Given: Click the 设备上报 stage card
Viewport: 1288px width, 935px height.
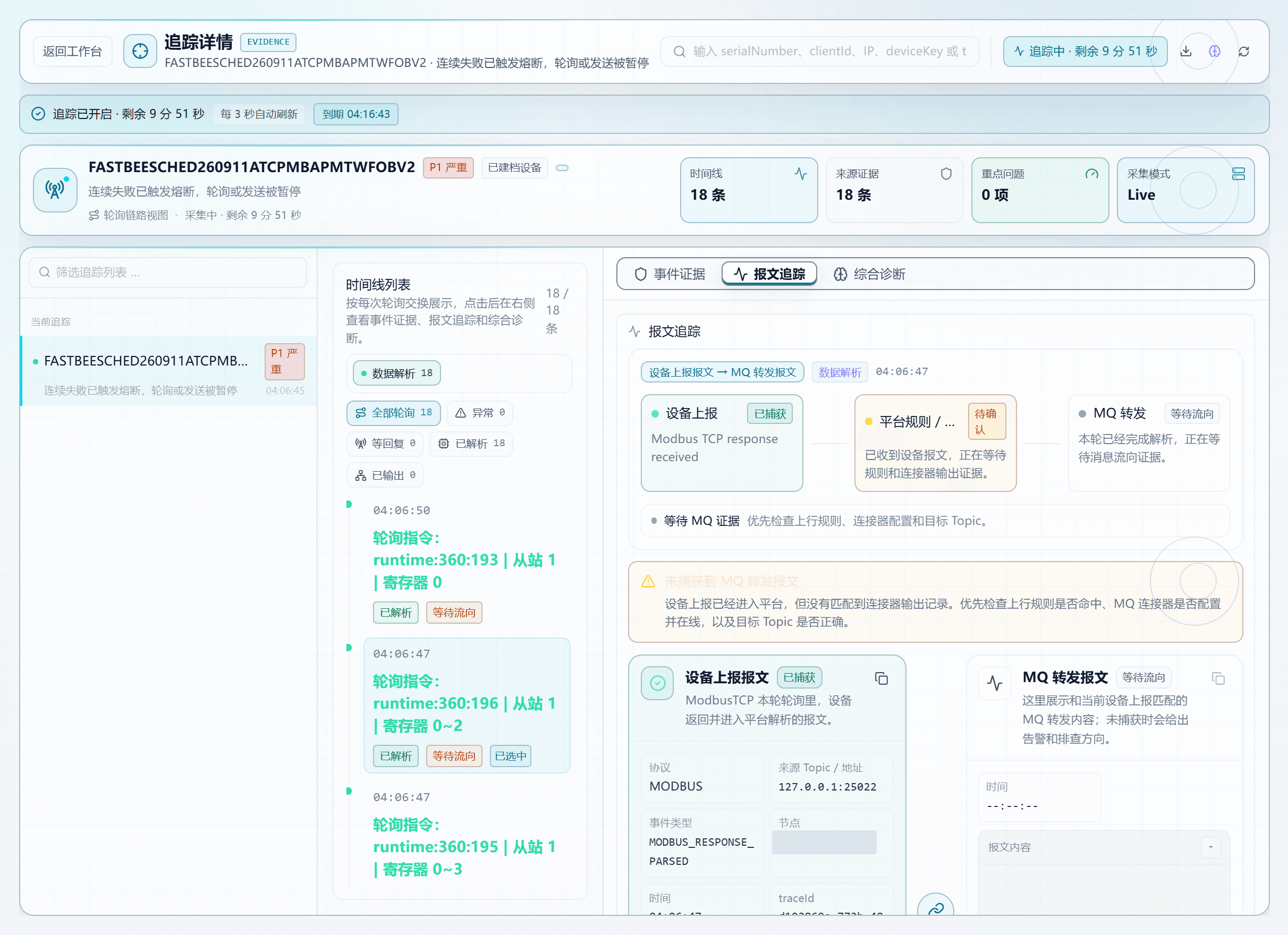Looking at the screenshot, I should (721, 443).
